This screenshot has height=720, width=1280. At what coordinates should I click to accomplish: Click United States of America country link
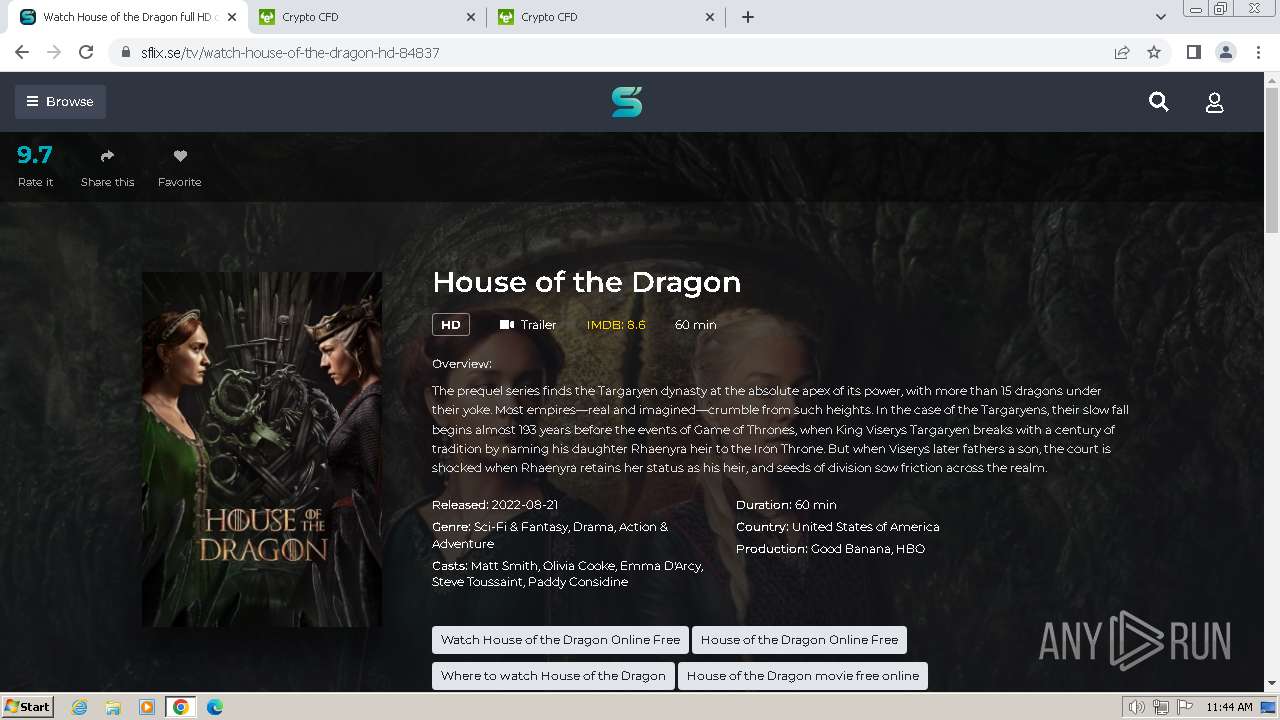866,526
